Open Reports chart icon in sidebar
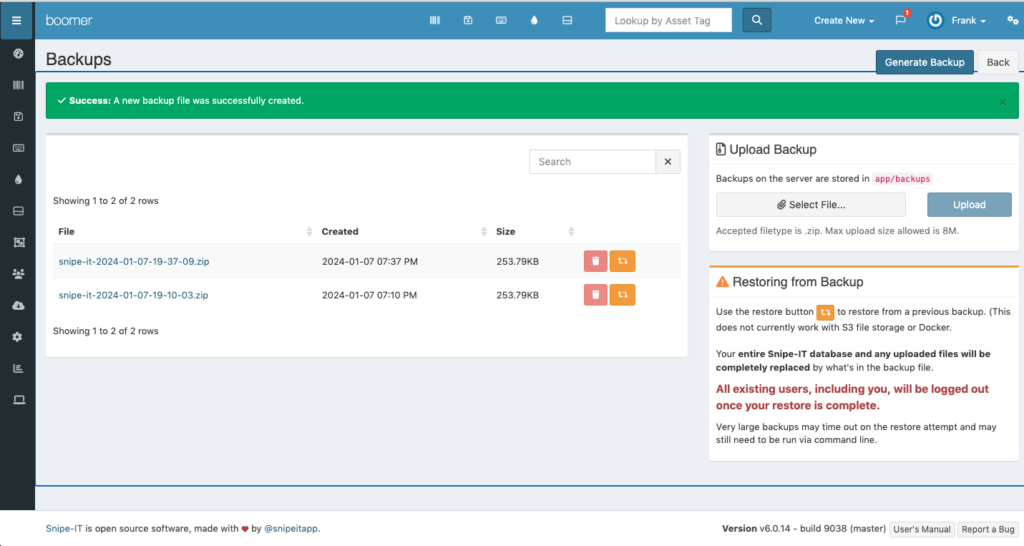 (18, 368)
